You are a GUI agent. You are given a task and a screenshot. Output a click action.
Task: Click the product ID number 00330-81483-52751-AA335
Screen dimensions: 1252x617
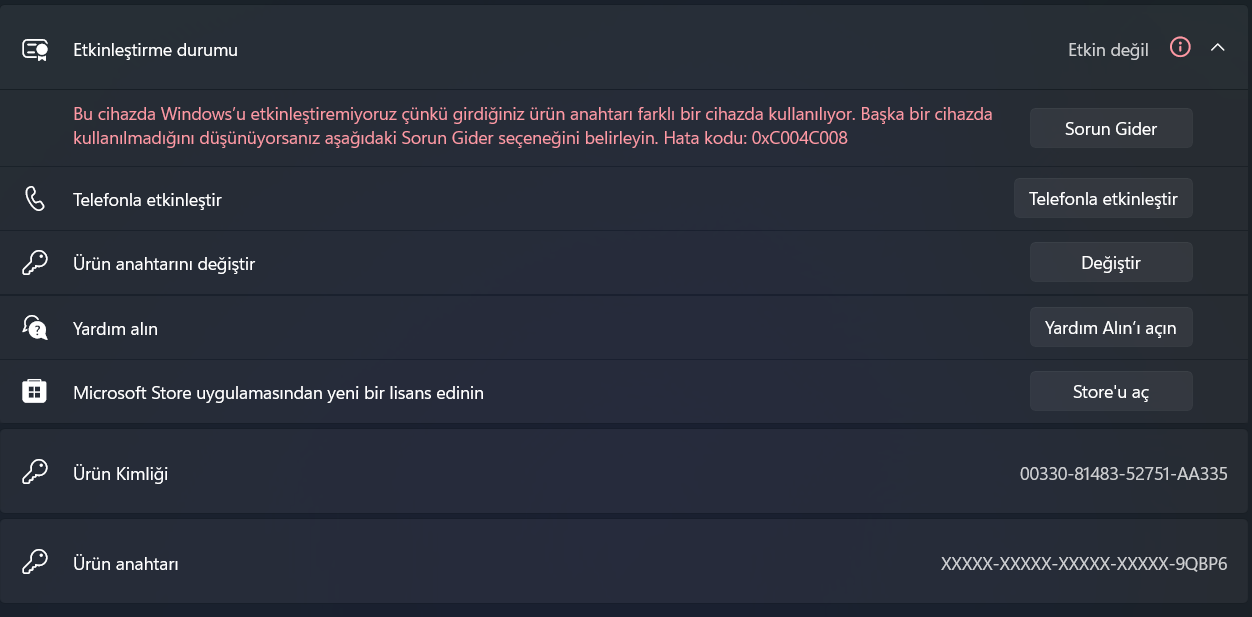coord(1124,474)
